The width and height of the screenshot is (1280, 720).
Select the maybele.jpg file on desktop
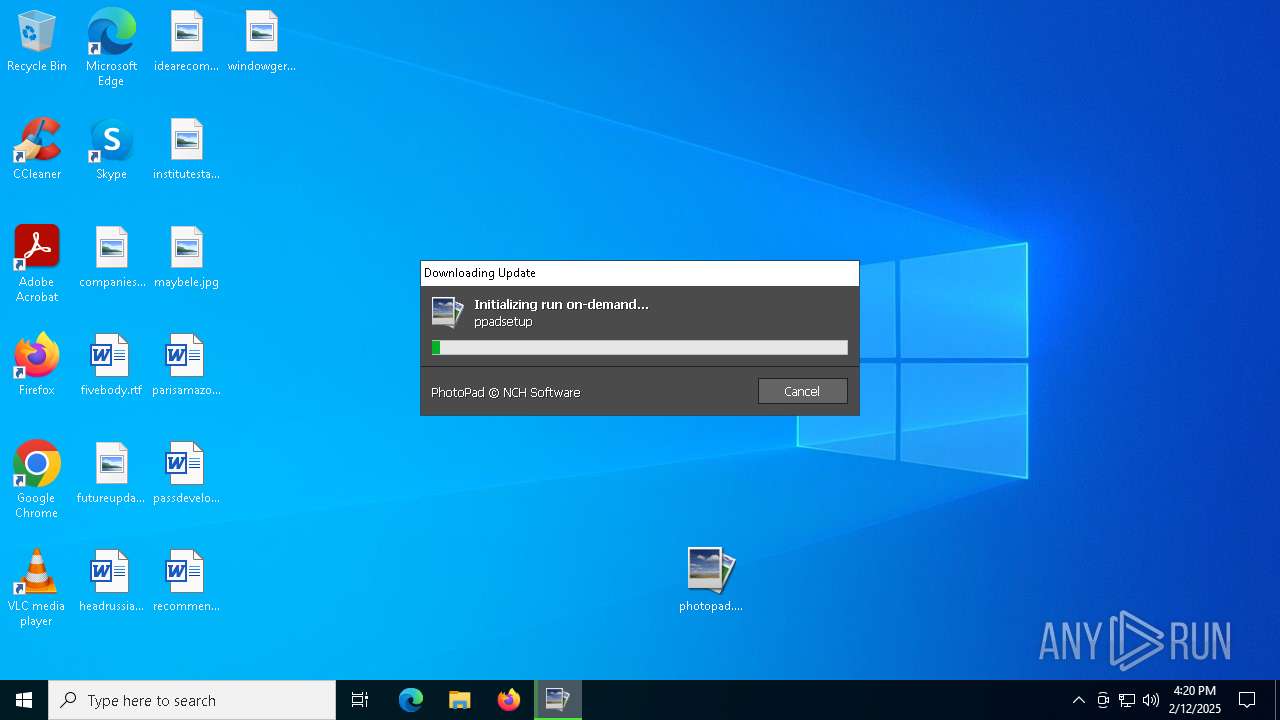186,258
